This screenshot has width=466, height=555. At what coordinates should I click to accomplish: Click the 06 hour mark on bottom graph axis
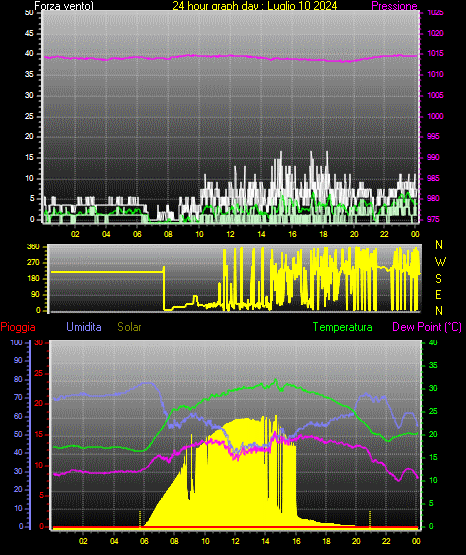click(x=144, y=541)
